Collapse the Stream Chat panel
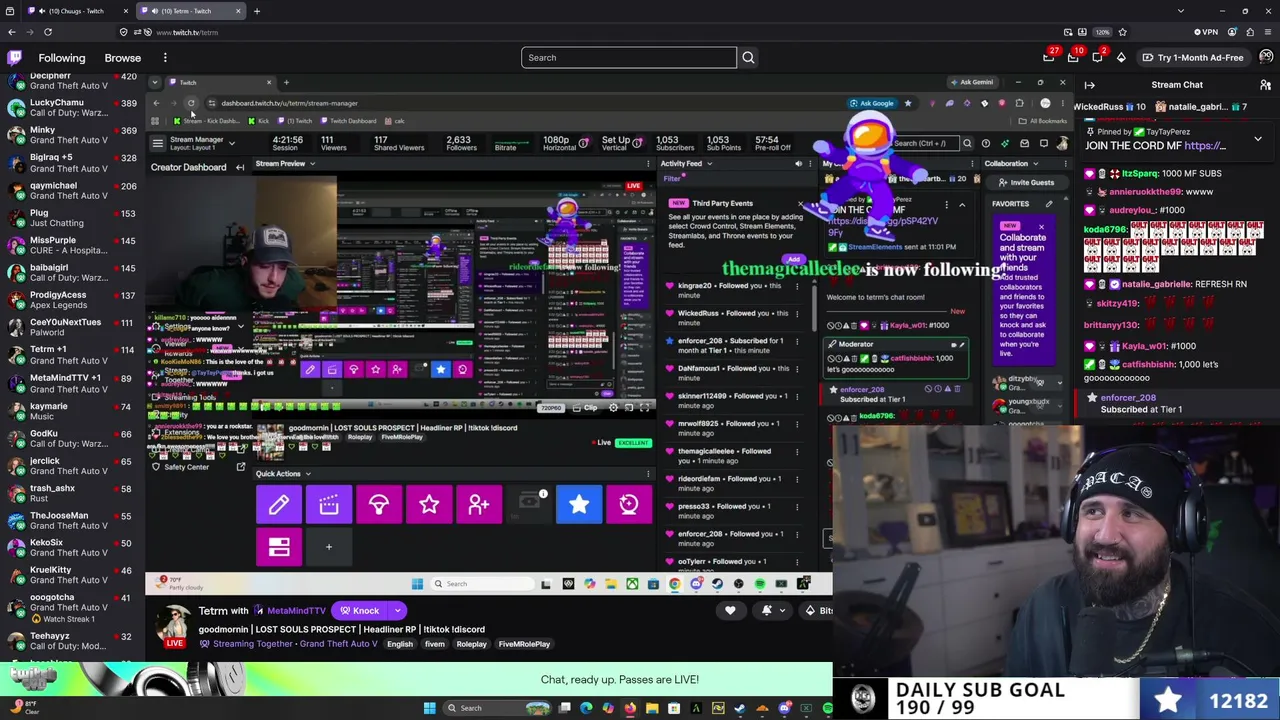The image size is (1280, 720). (x=1089, y=85)
